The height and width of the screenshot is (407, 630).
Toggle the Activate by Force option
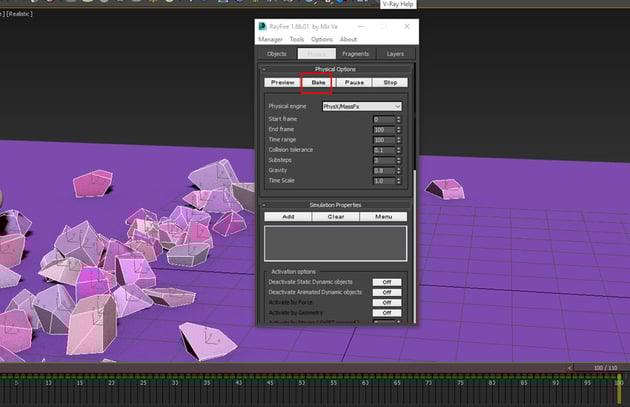[x=386, y=302]
